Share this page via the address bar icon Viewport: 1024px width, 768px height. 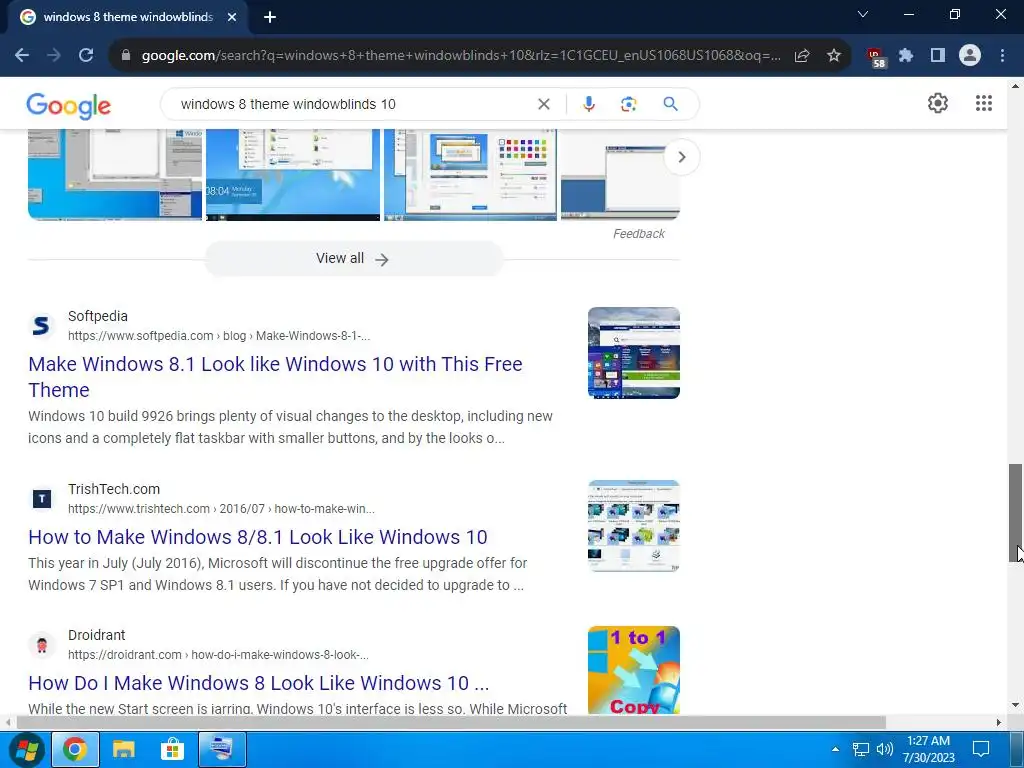[x=802, y=56]
